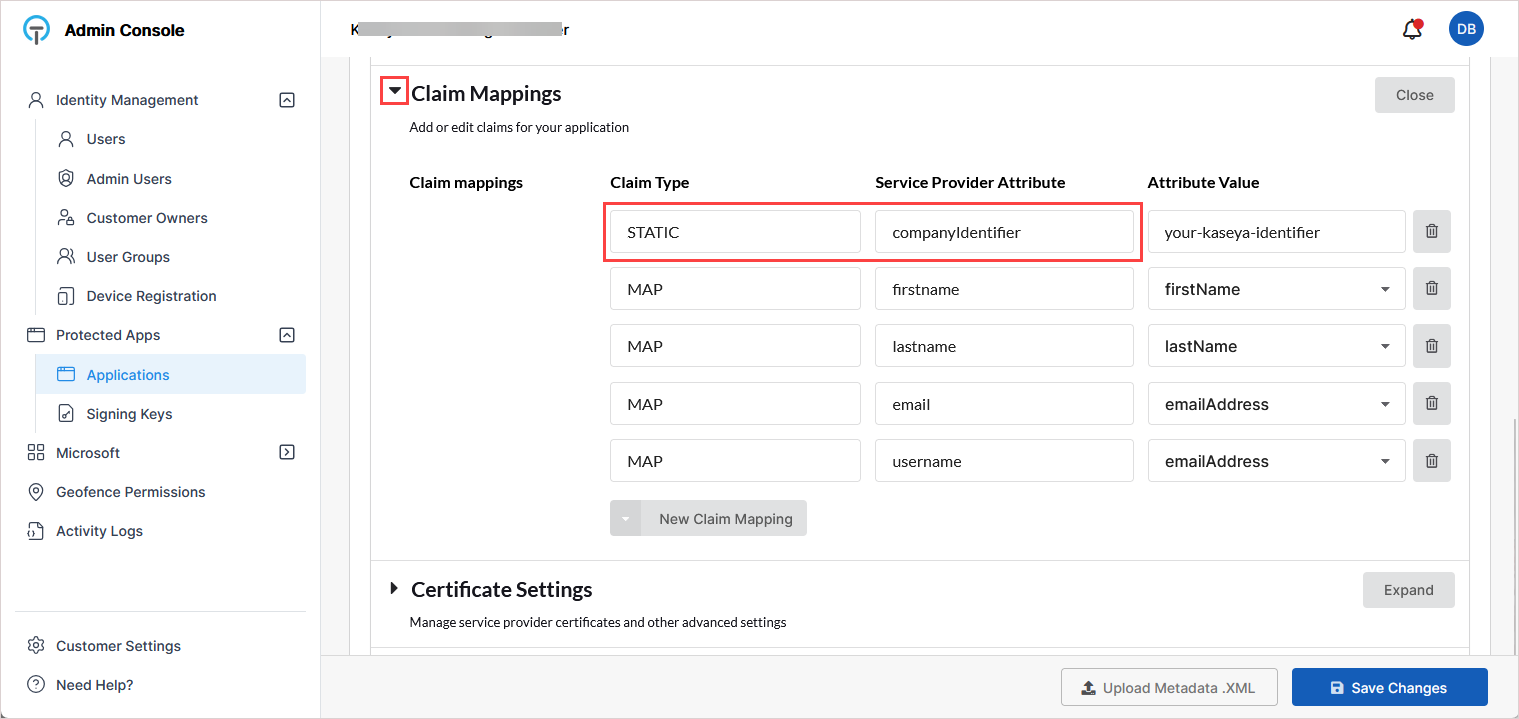
Task: Click the Save Changes button
Action: pos(1389,688)
